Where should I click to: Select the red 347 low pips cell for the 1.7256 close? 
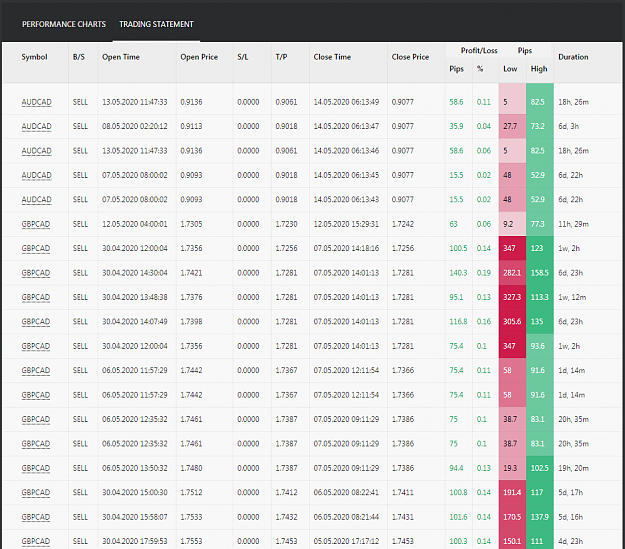512,248
